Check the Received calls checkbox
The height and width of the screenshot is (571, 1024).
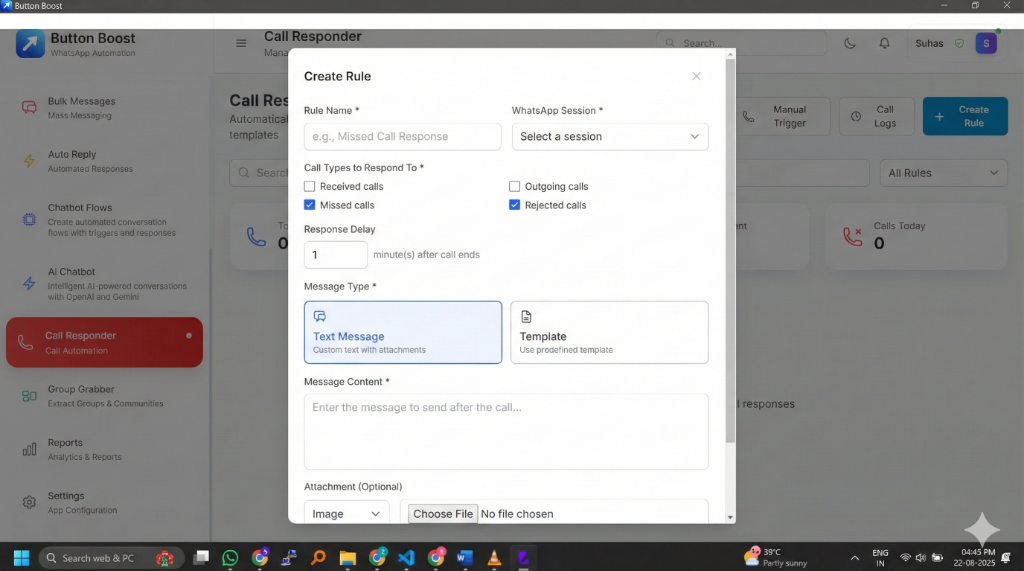(x=310, y=186)
